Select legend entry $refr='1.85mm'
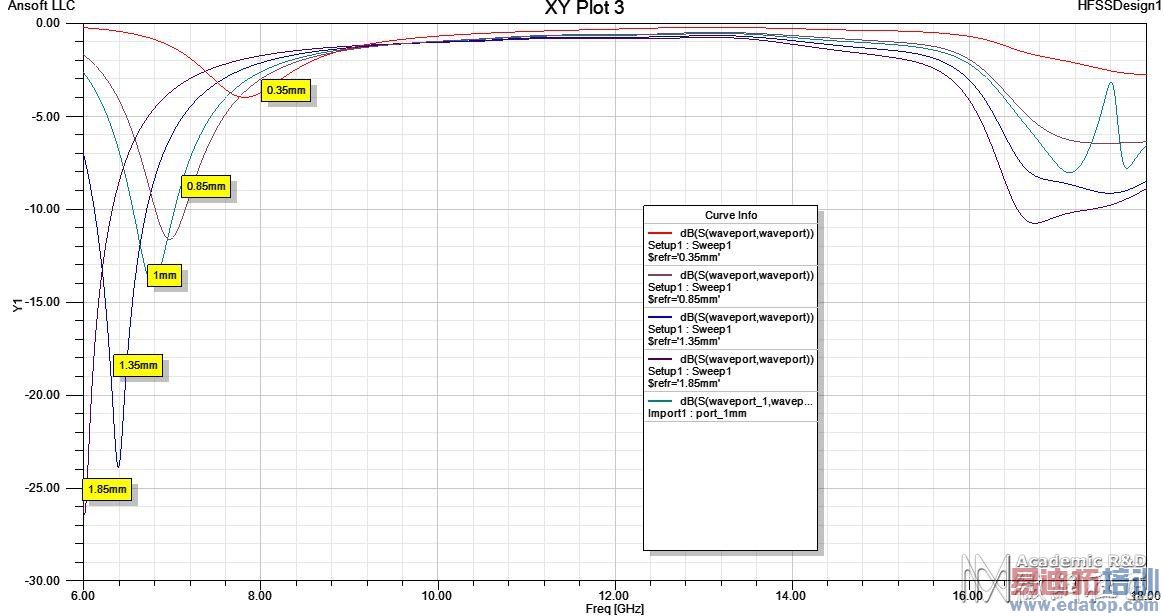 click(730, 371)
